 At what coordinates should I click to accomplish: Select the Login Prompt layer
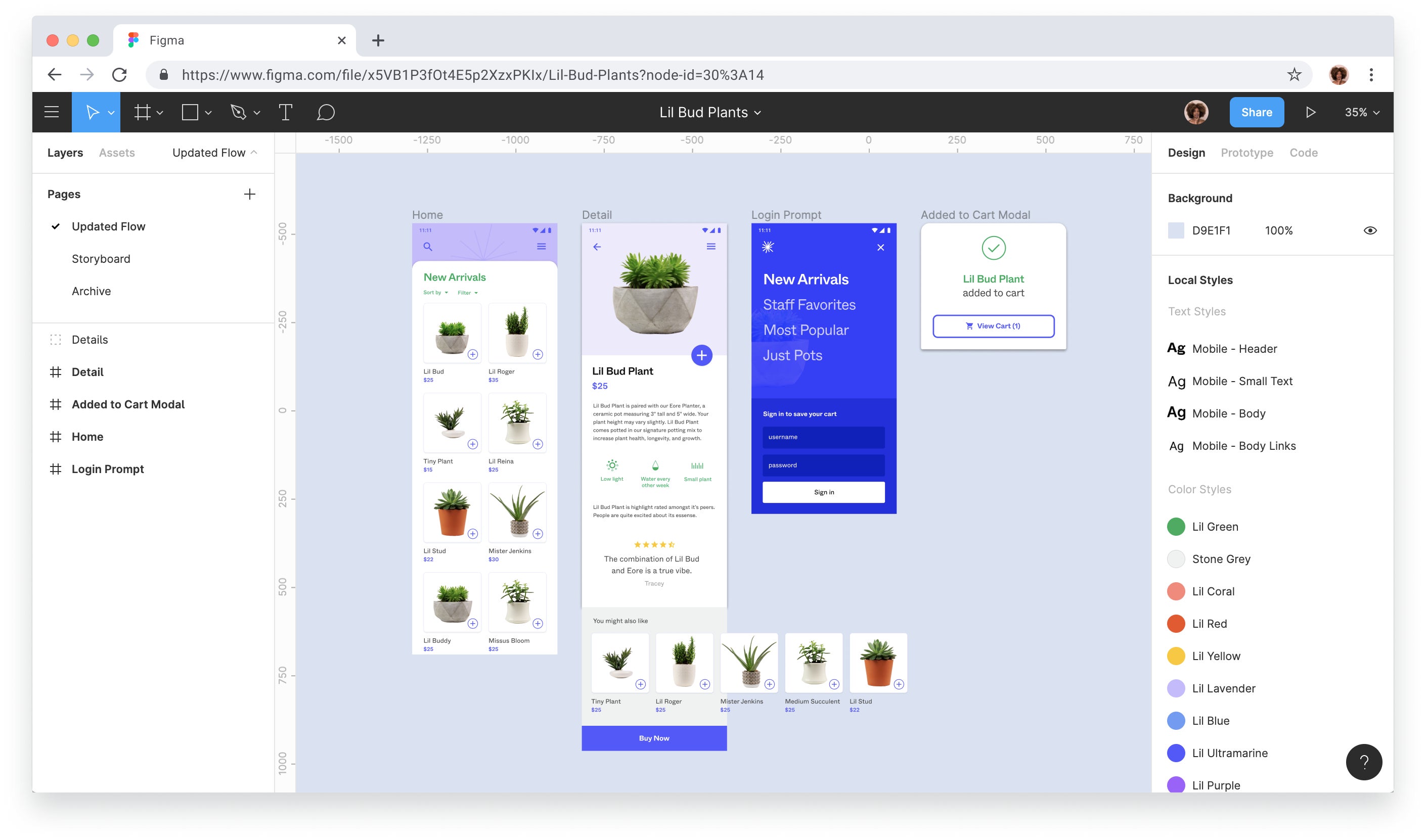click(x=107, y=468)
